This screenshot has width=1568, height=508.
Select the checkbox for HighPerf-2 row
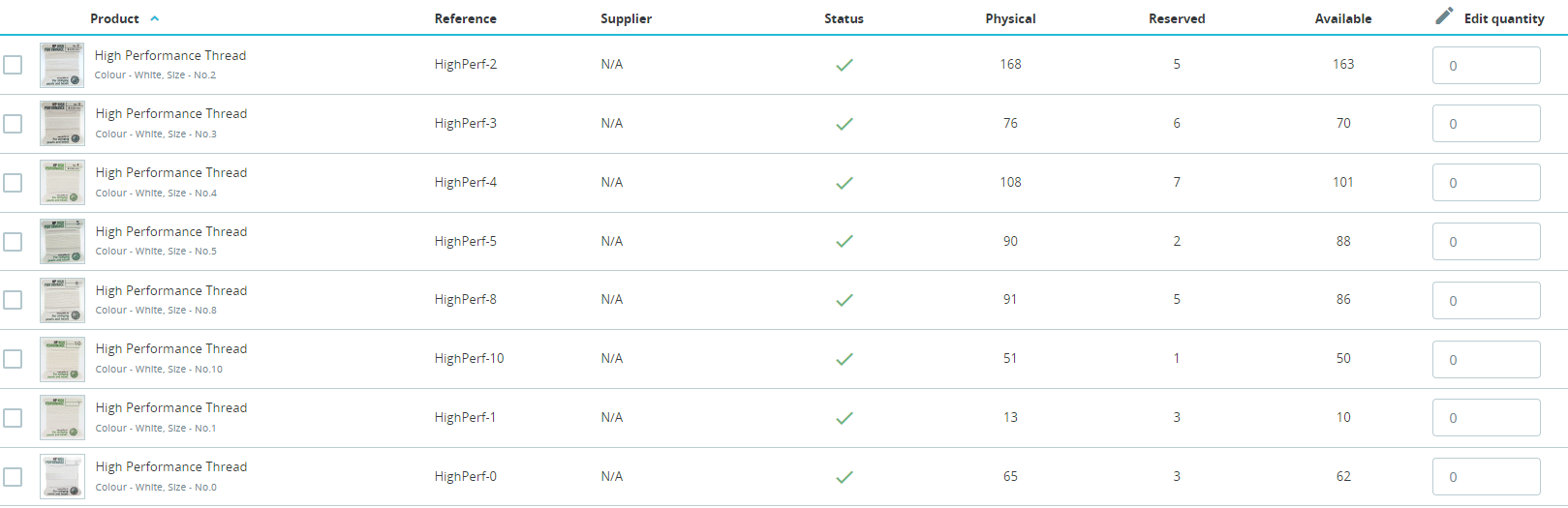click(x=13, y=65)
